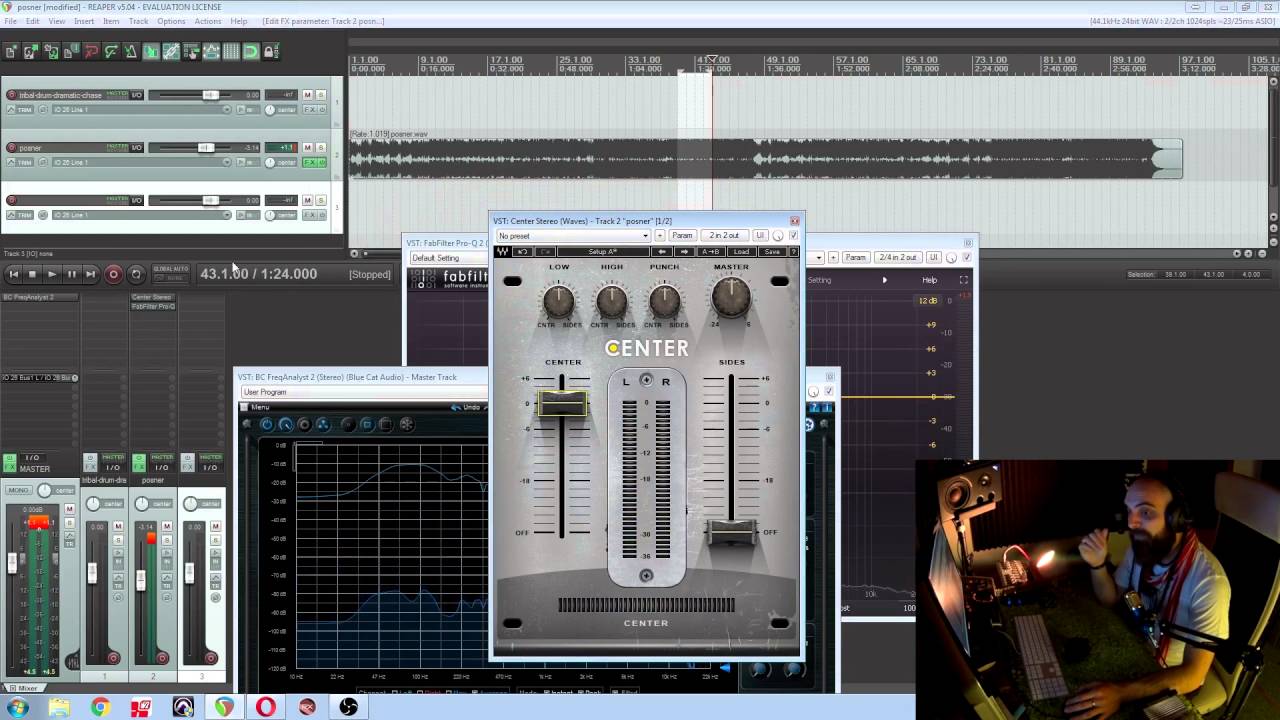1280x720 pixels.
Task: Open the No preset dropdown in Center plugin
Action: (573, 236)
